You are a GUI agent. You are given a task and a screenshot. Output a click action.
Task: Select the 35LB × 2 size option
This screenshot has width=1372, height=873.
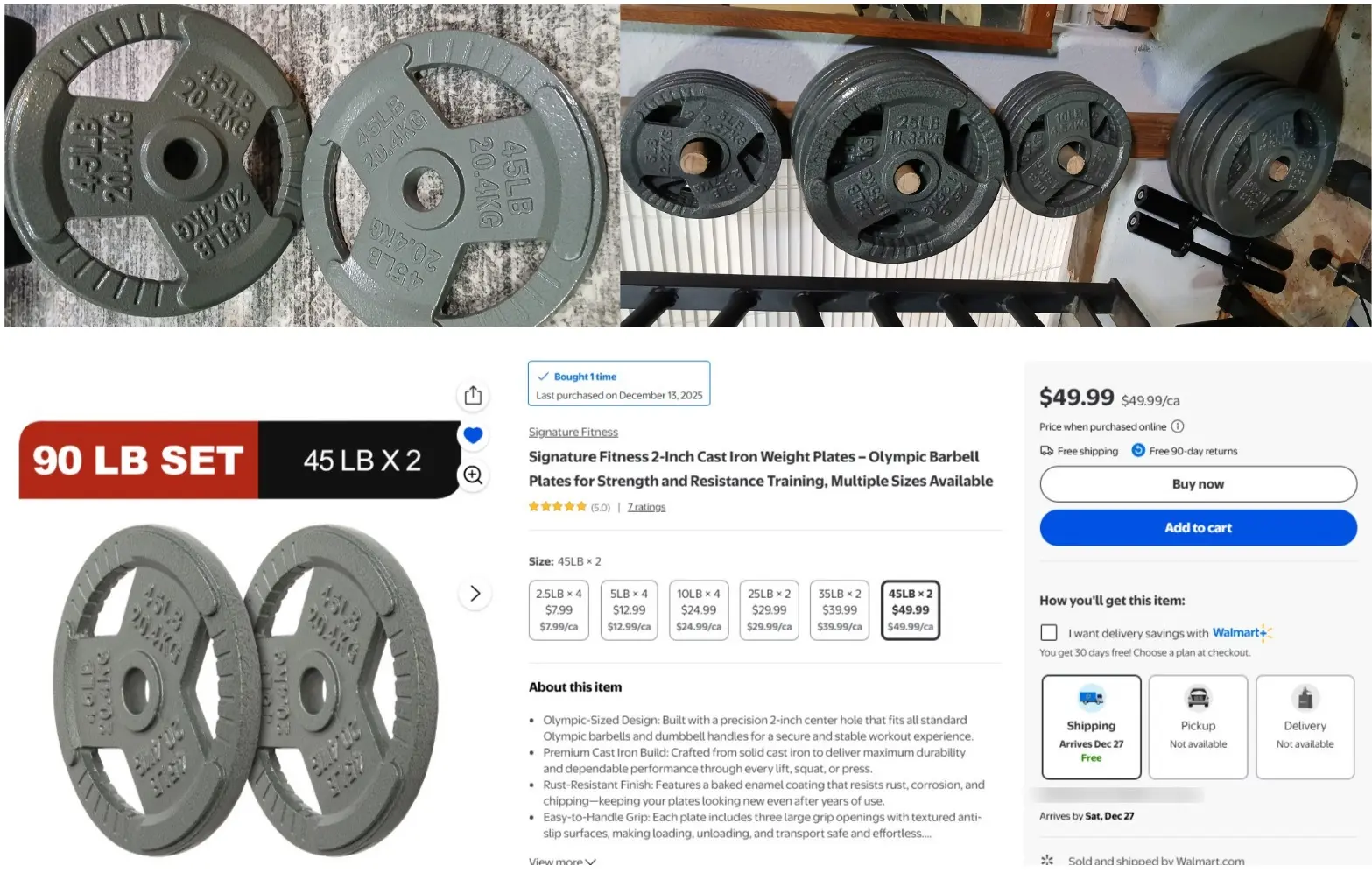tap(840, 610)
